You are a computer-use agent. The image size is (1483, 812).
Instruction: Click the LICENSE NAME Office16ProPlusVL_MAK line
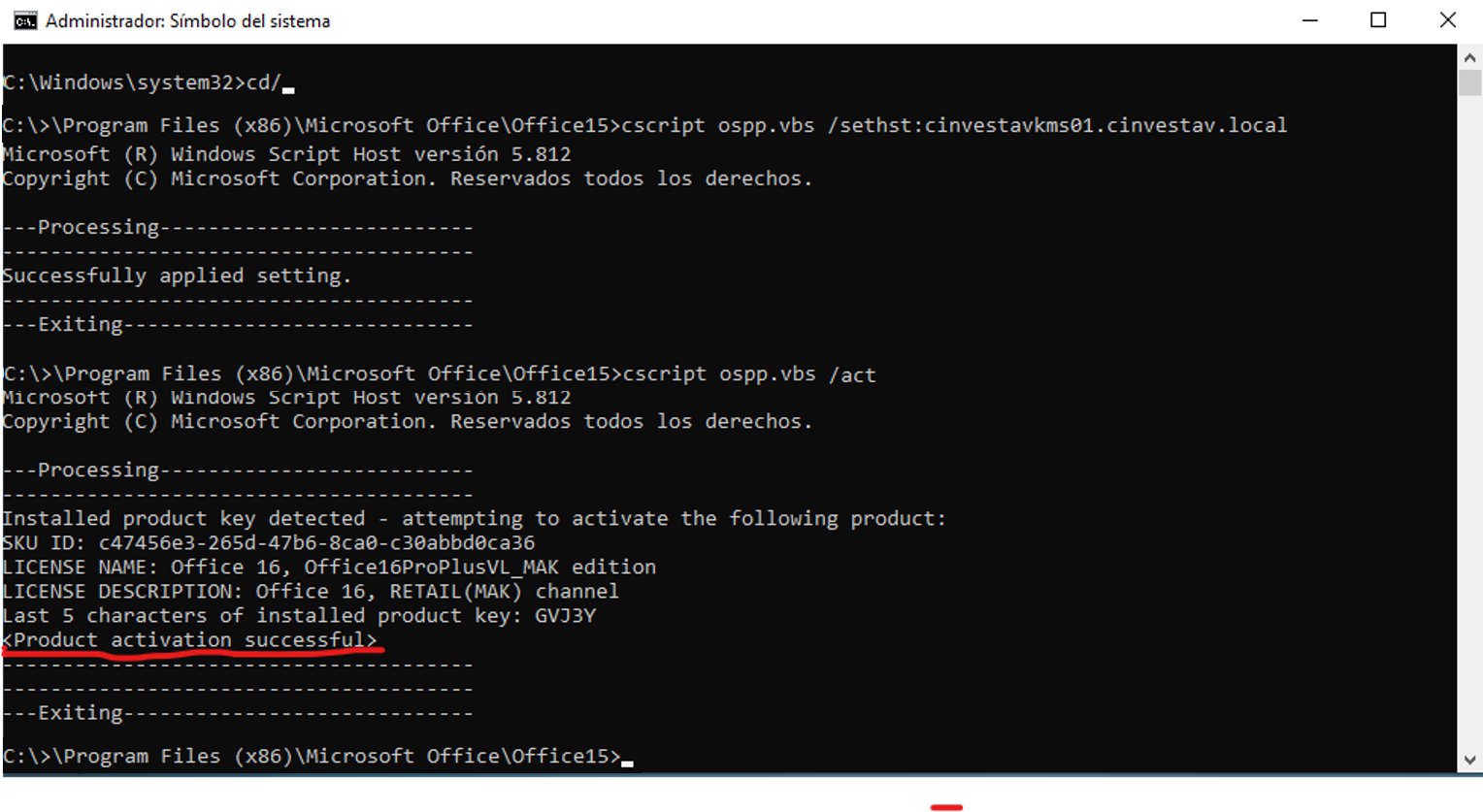click(x=328, y=568)
